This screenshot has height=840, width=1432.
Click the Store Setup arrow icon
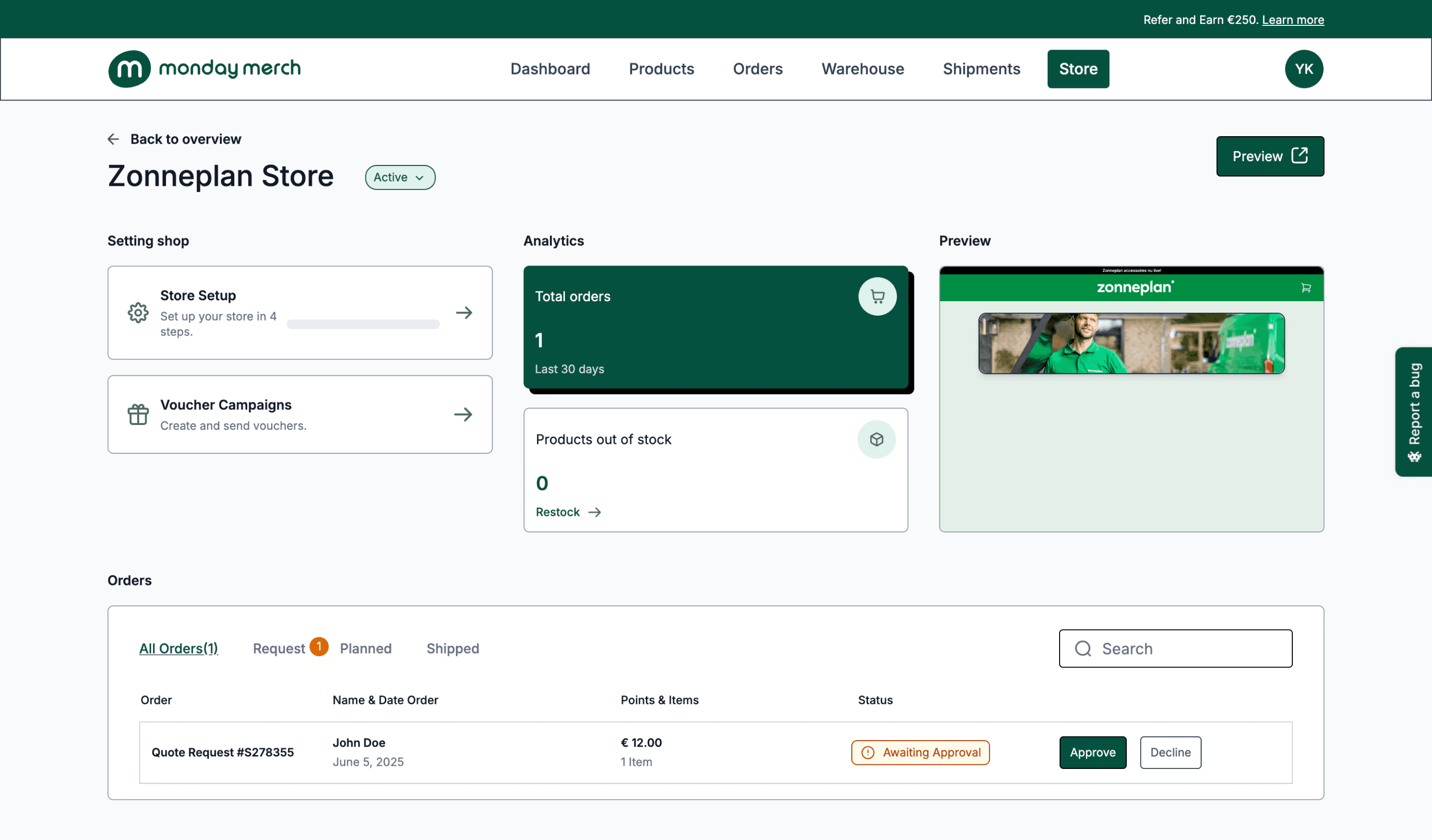(x=464, y=312)
